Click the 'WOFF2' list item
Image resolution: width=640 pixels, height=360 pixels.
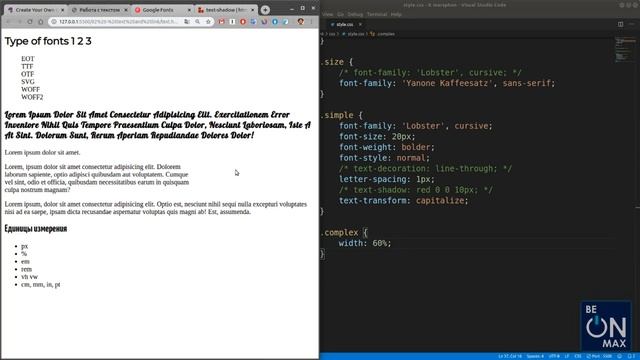[32, 97]
